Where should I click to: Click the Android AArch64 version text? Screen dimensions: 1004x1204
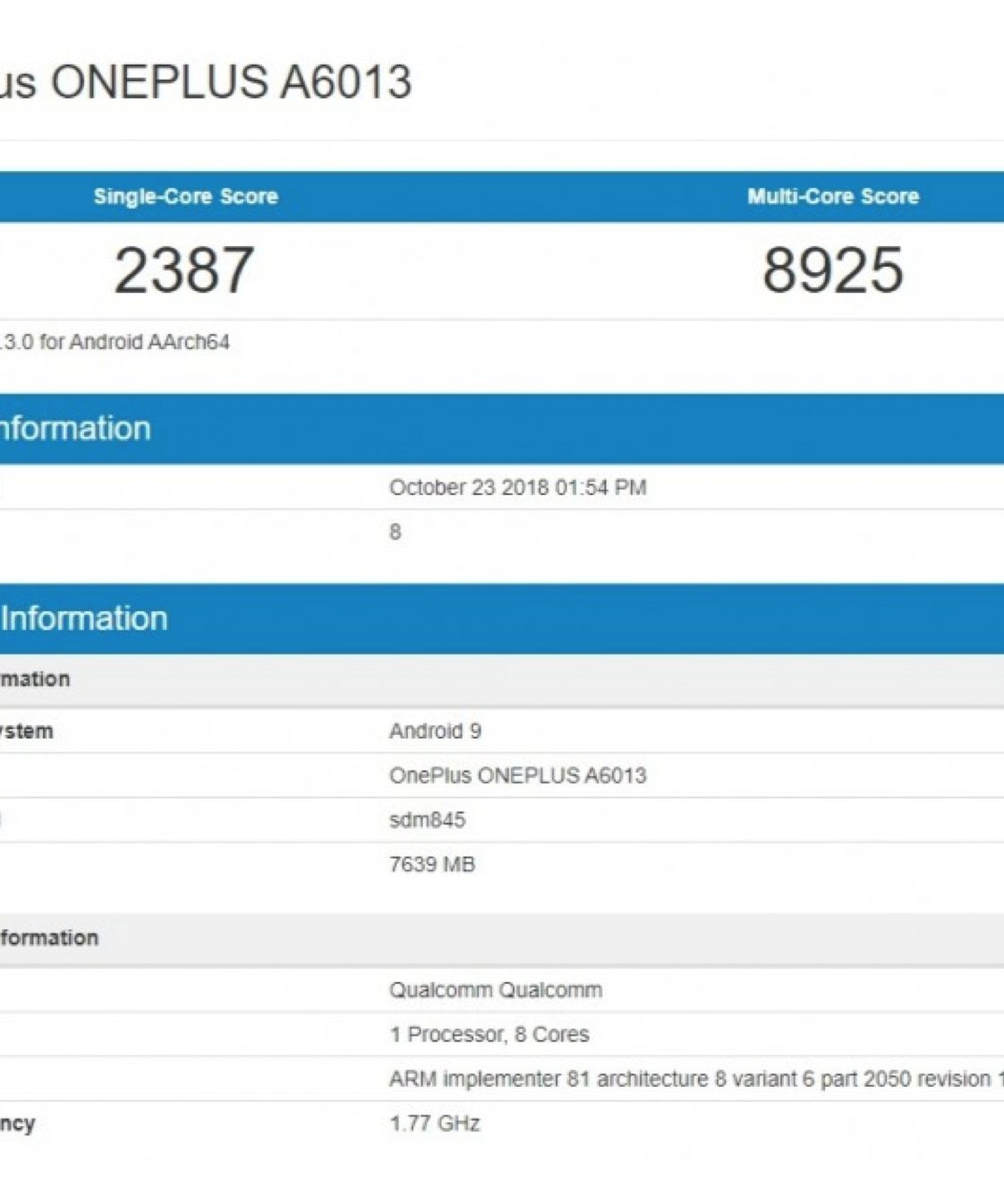(x=115, y=342)
